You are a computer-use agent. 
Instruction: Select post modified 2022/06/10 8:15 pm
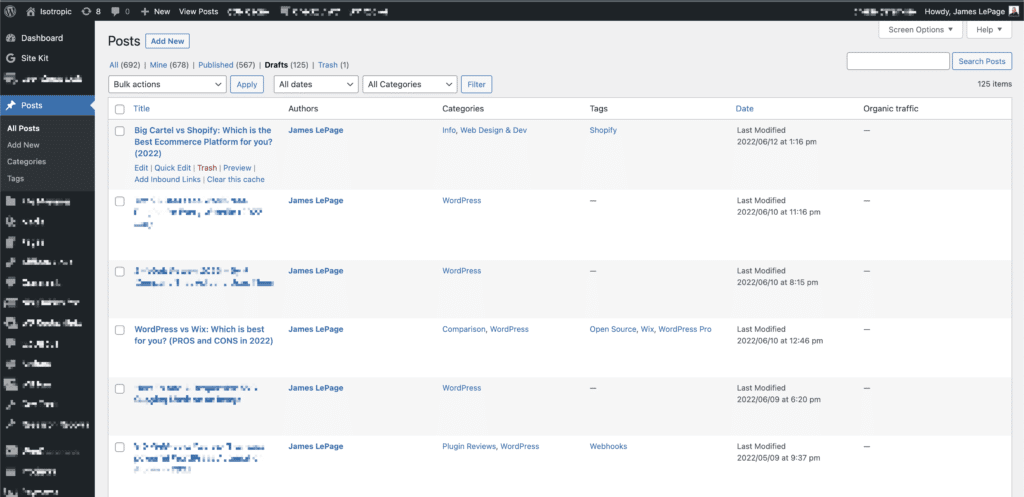pyautogui.click(x=120, y=271)
